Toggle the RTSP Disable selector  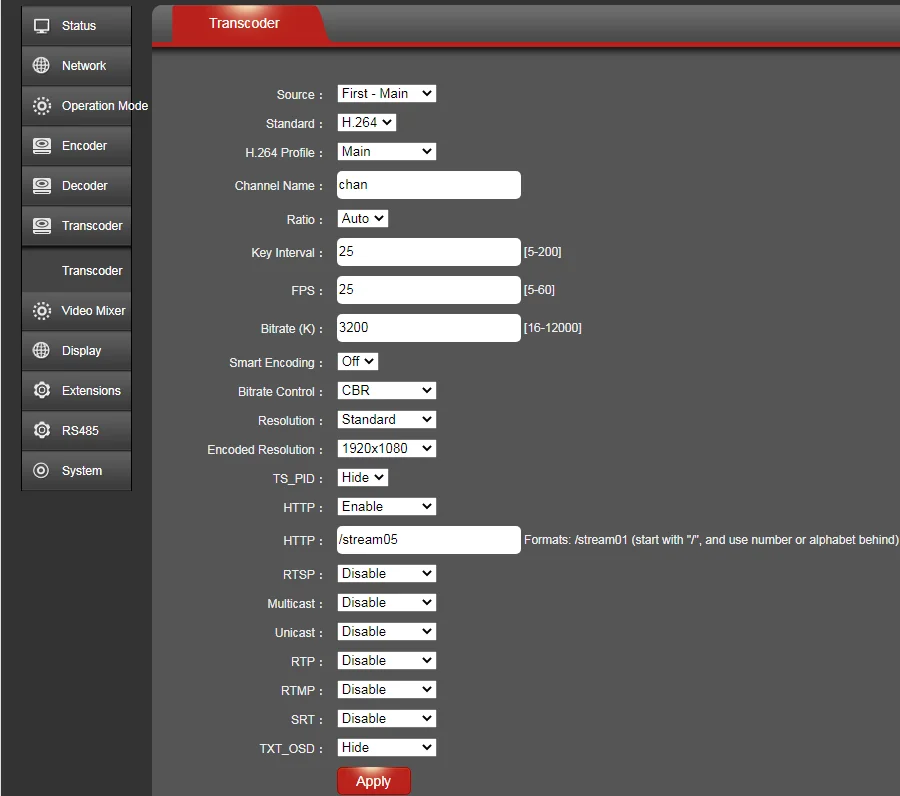coord(386,574)
